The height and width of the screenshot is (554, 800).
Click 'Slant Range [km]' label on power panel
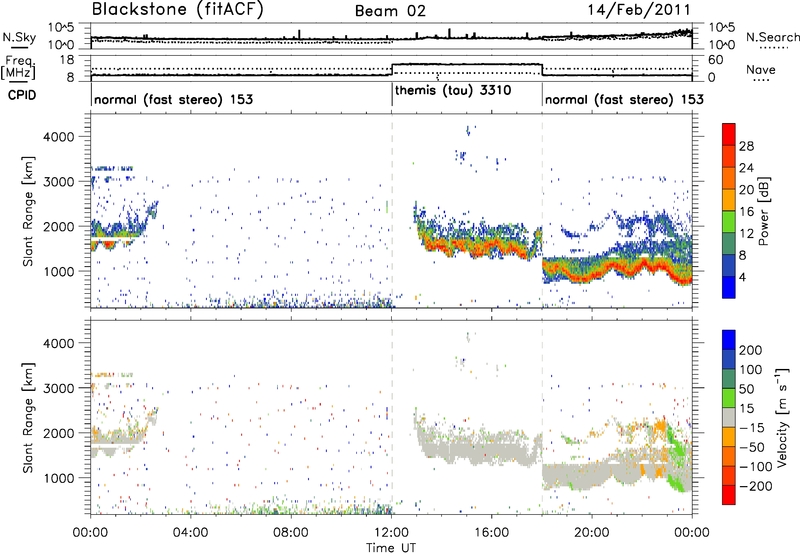point(28,211)
